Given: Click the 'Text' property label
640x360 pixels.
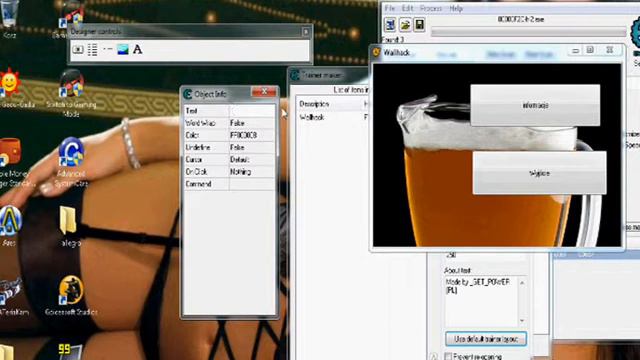Looking at the screenshot, I should coord(191,111).
